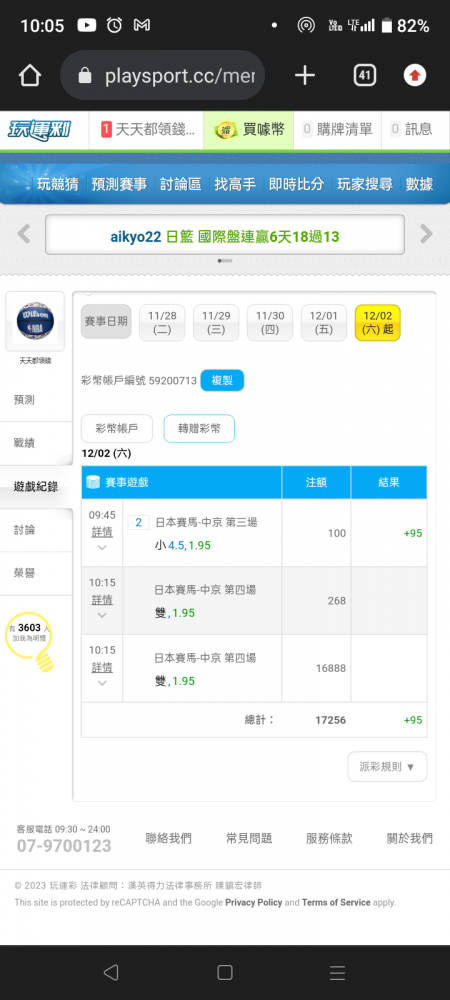Open the 派彩規則 dropdown
The width and height of the screenshot is (450, 1000).
[x=388, y=767]
